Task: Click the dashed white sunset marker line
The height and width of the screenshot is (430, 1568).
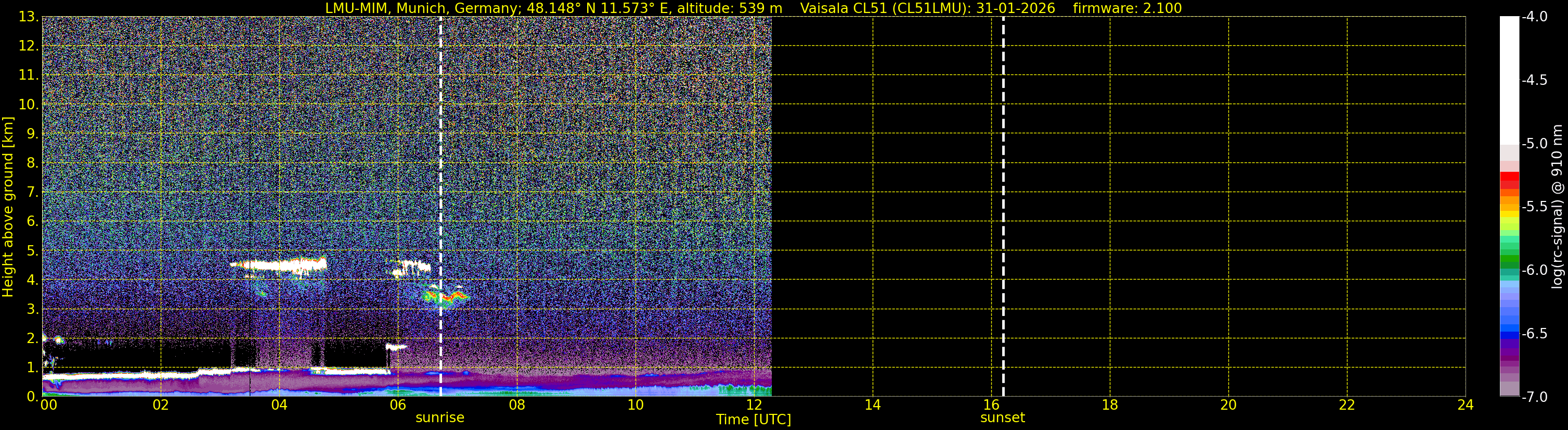Action: click(x=1003, y=207)
